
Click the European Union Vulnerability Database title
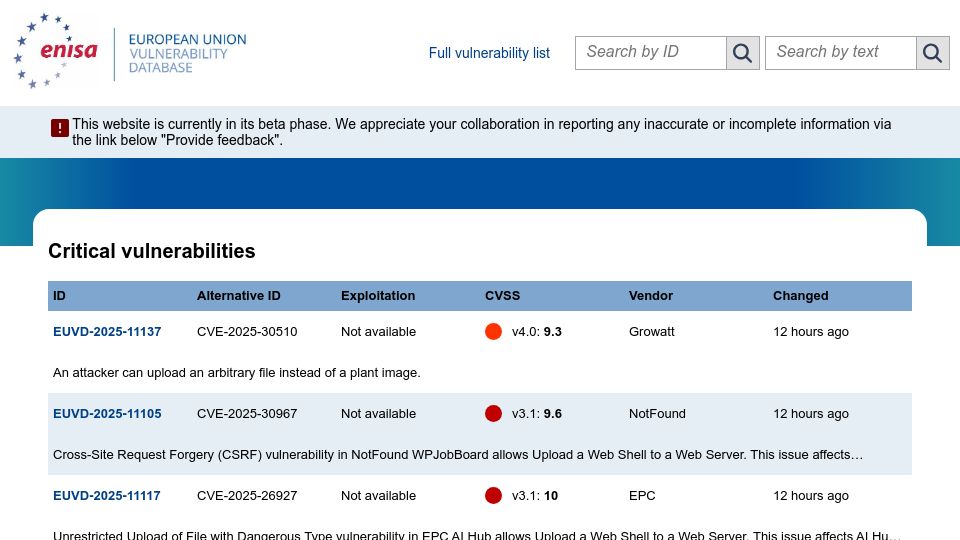[x=187, y=53]
